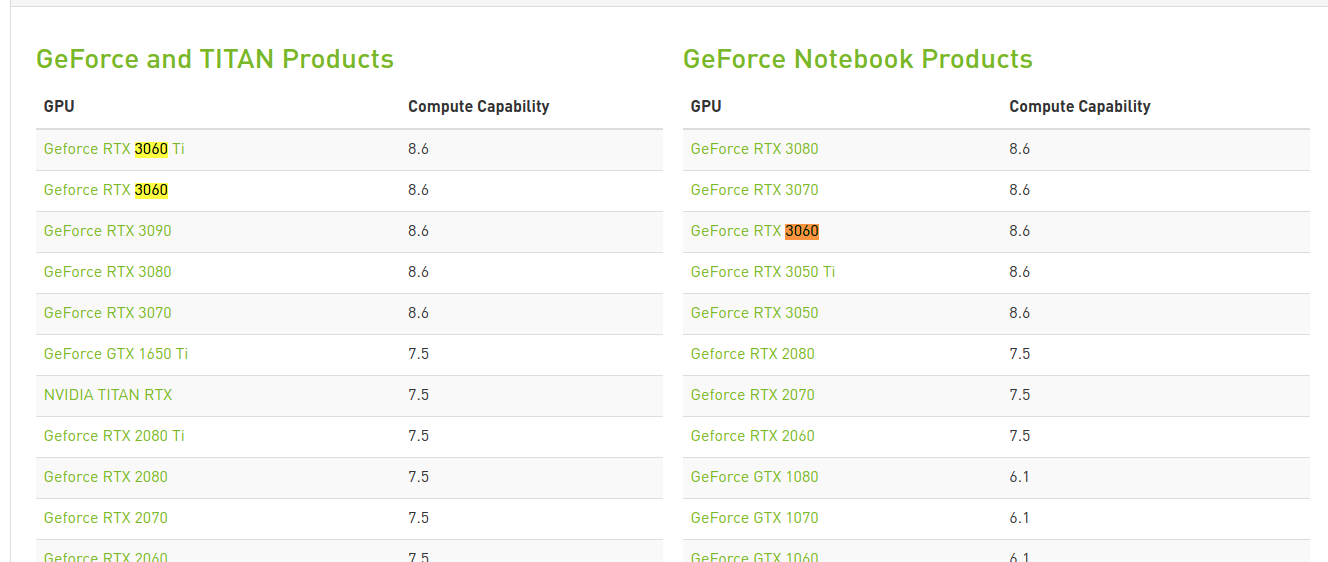Viewport: 1328px width, 562px height.
Task: Click Compute Capability header in GeForce and TITAN table
Action: 479,106
